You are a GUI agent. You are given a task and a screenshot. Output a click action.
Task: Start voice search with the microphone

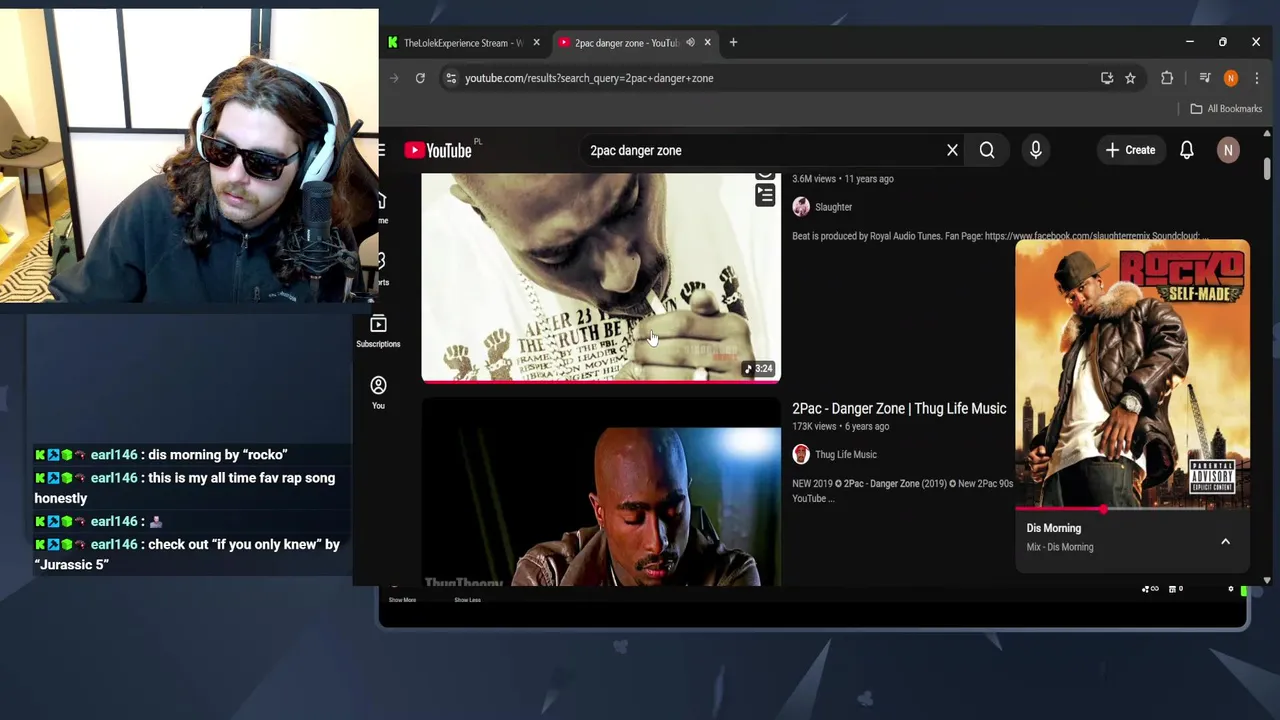[1036, 150]
